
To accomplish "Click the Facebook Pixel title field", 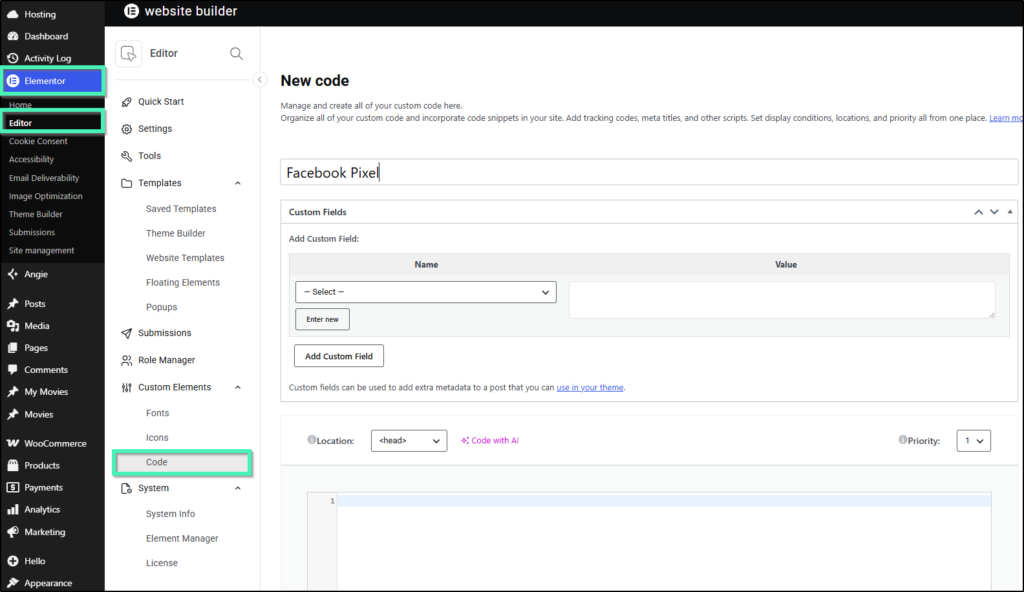I will point(649,173).
